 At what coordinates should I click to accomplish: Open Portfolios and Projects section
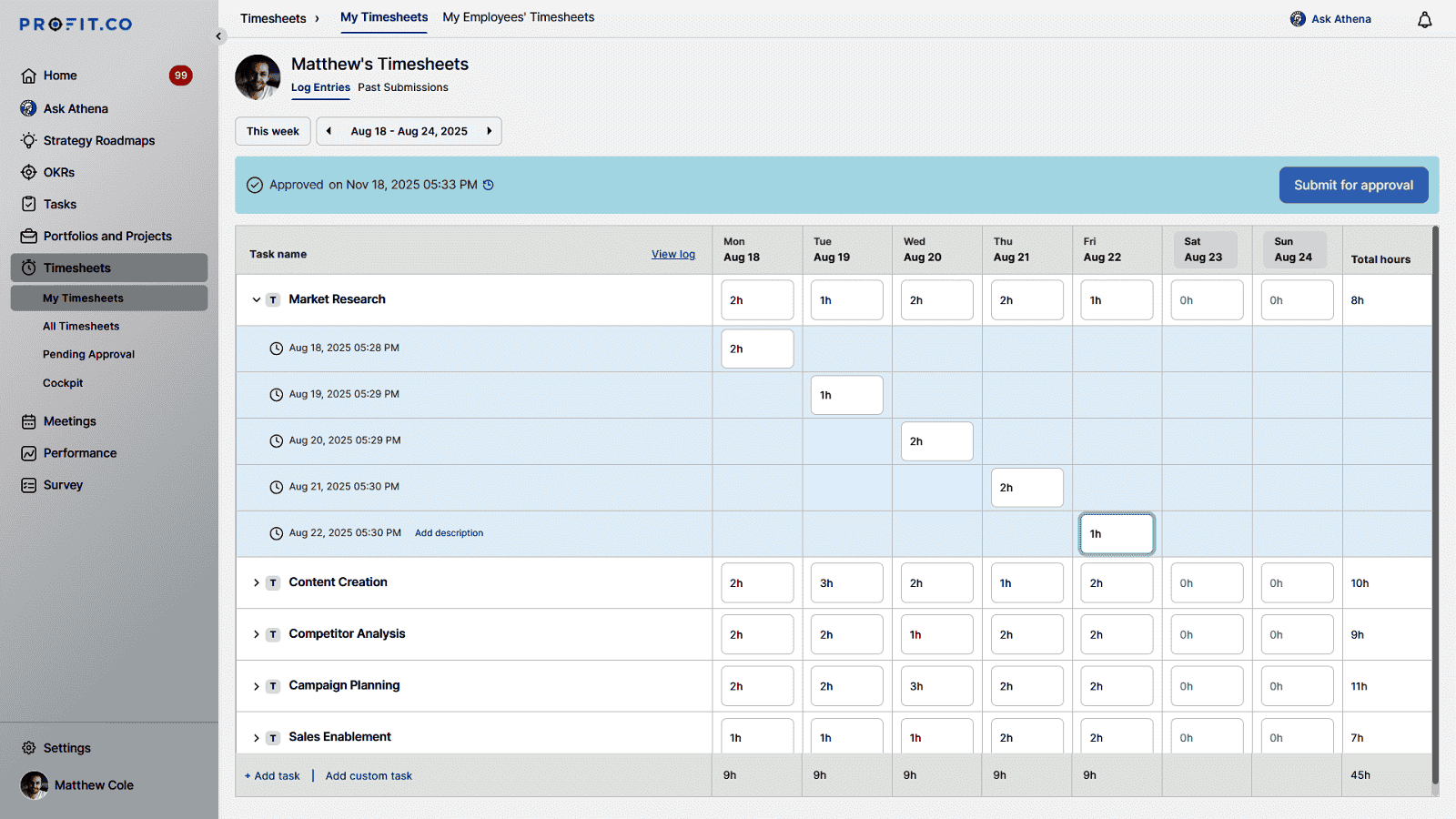pos(107,236)
